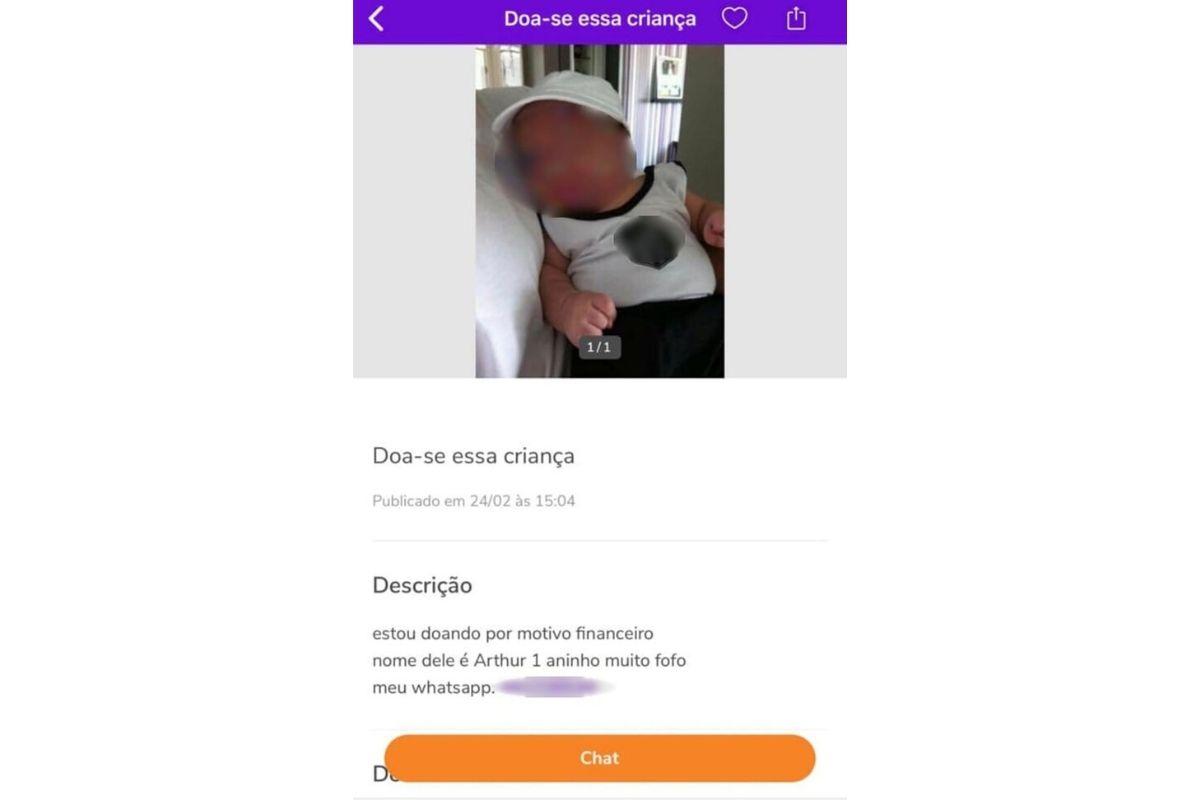
Task: Click the blurred WhatsApp number
Action: [555, 687]
